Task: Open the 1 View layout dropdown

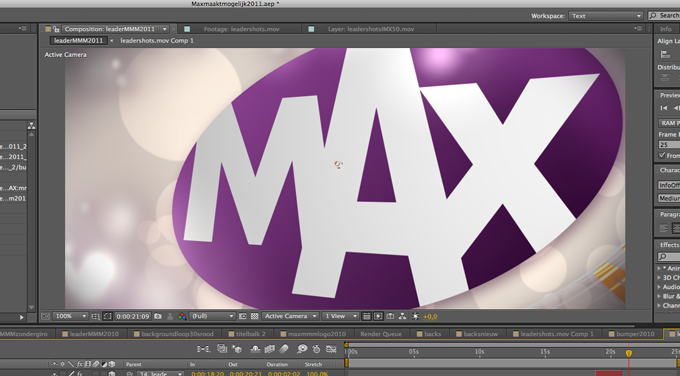Action: tap(340, 316)
